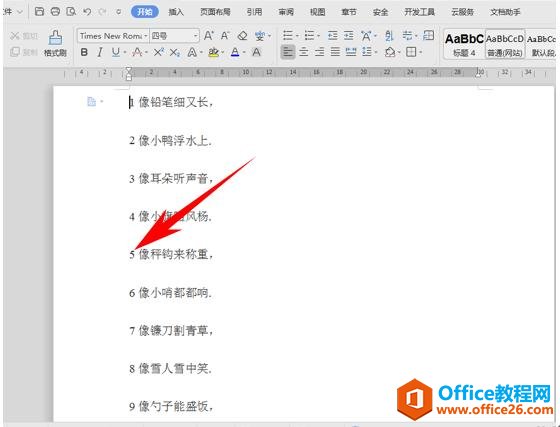The height and width of the screenshot is (427, 560).
Task: Click the Distributed alignment icon
Action: click(351, 52)
